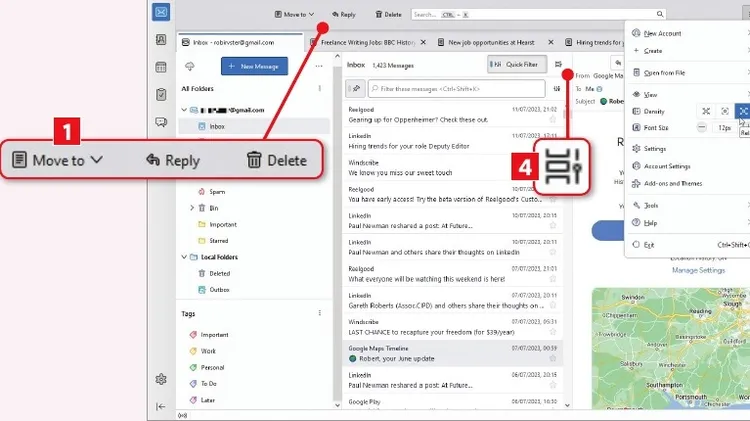Star the 'What everyone will be watching' message

pos(552,279)
